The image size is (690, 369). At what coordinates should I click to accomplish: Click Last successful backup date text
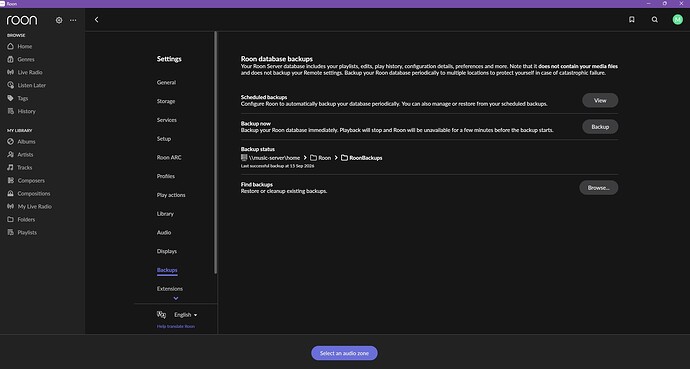278,166
